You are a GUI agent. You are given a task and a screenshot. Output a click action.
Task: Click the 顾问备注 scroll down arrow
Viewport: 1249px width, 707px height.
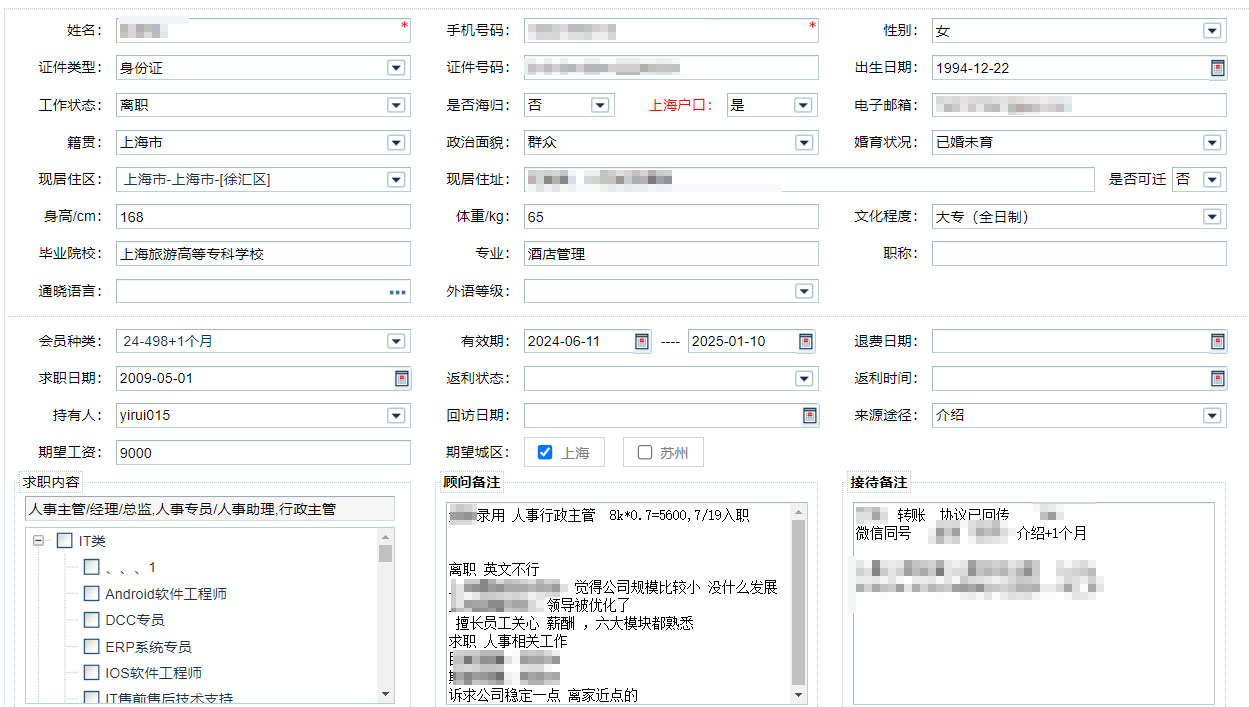click(799, 695)
